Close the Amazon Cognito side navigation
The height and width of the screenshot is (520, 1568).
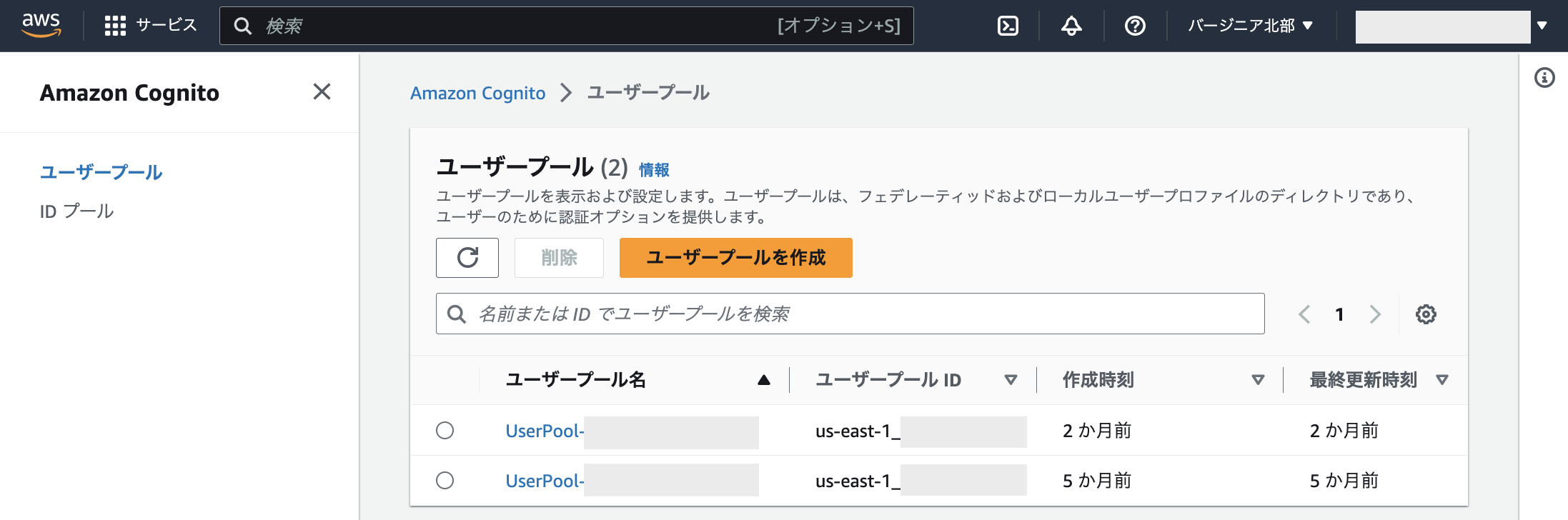pyautogui.click(x=322, y=91)
